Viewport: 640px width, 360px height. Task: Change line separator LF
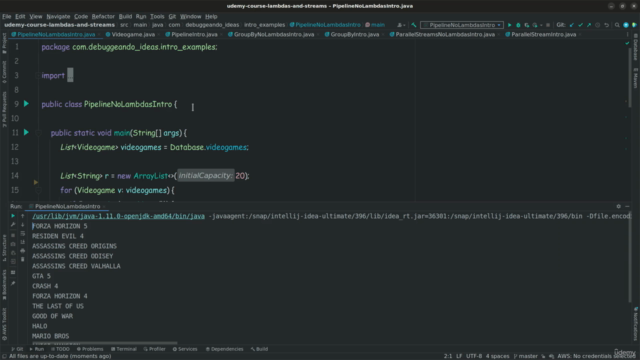click(x=459, y=356)
